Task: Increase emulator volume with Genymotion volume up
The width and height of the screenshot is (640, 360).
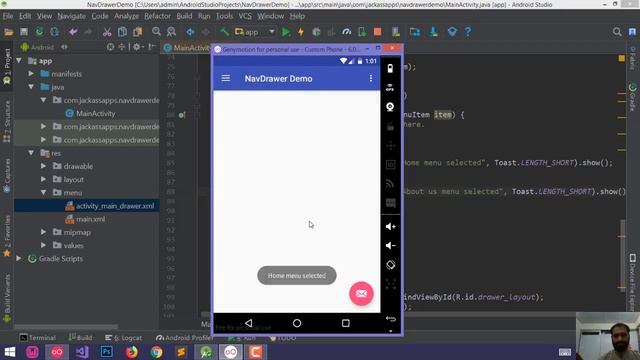Action: pos(391,227)
